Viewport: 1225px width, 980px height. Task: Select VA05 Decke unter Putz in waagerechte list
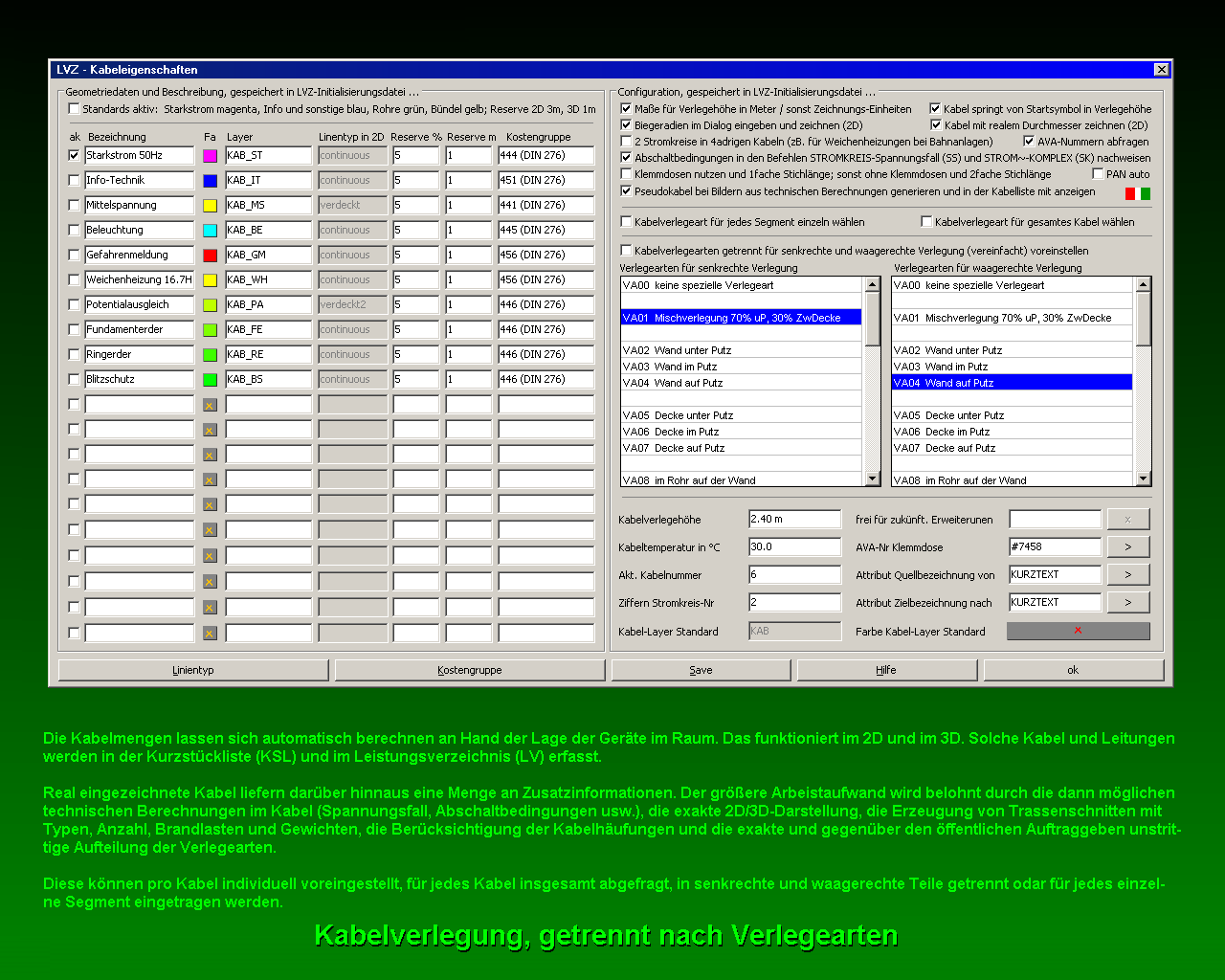pos(1013,415)
